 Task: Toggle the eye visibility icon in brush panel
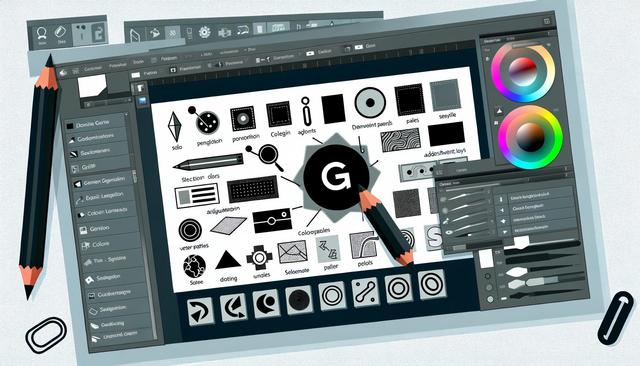point(449,233)
